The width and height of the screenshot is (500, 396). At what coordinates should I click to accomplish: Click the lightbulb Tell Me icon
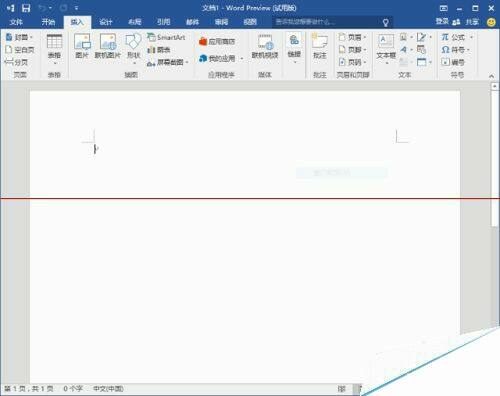click(385, 22)
